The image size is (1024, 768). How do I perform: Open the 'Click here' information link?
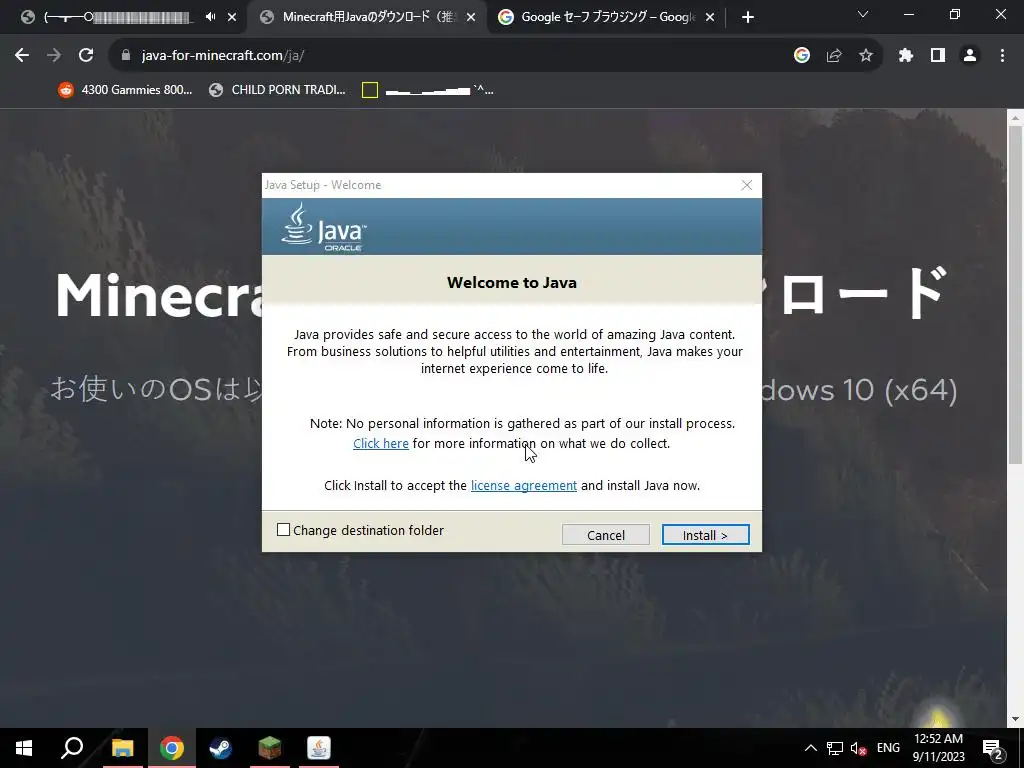[x=381, y=443]
